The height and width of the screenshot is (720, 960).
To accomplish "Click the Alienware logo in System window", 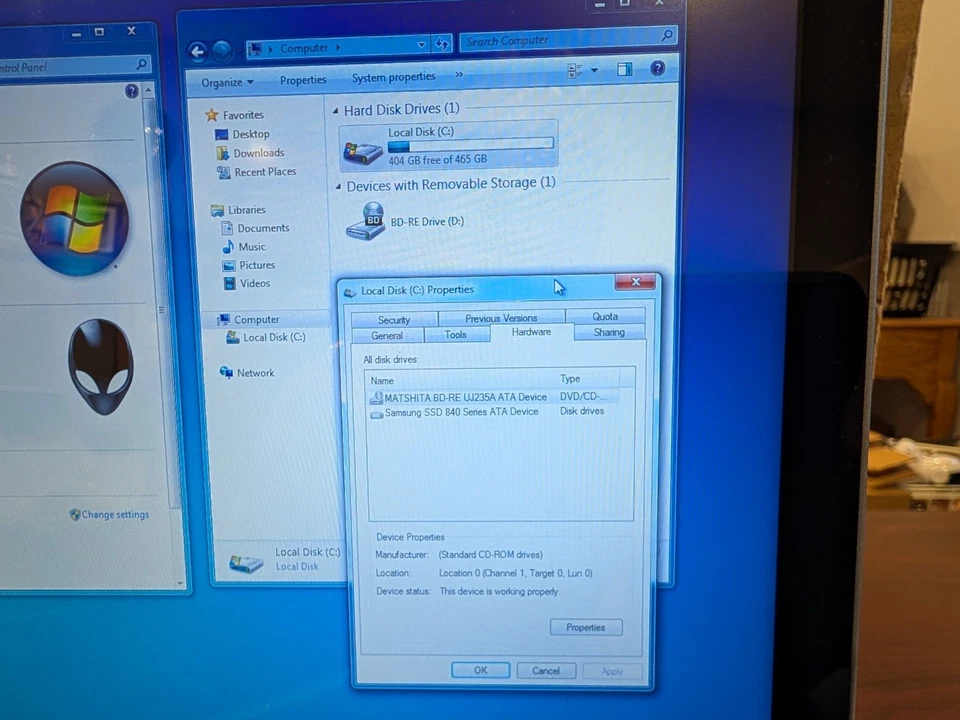I will [100, 366].
